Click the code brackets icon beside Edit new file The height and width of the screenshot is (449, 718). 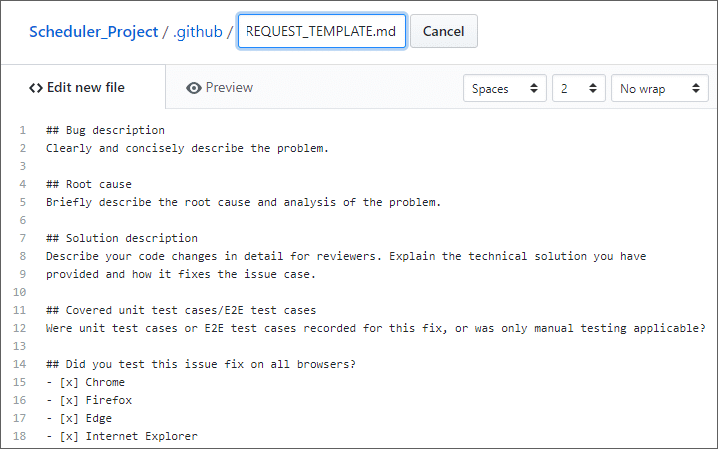[36, 88]
